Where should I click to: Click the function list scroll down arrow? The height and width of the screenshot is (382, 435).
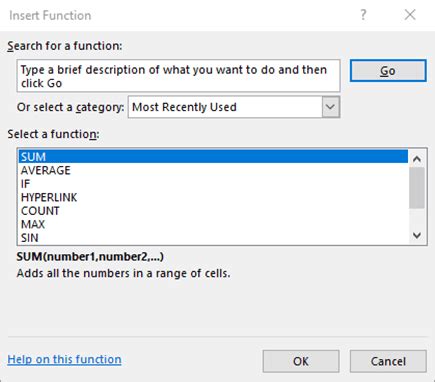tap(417, 236)
